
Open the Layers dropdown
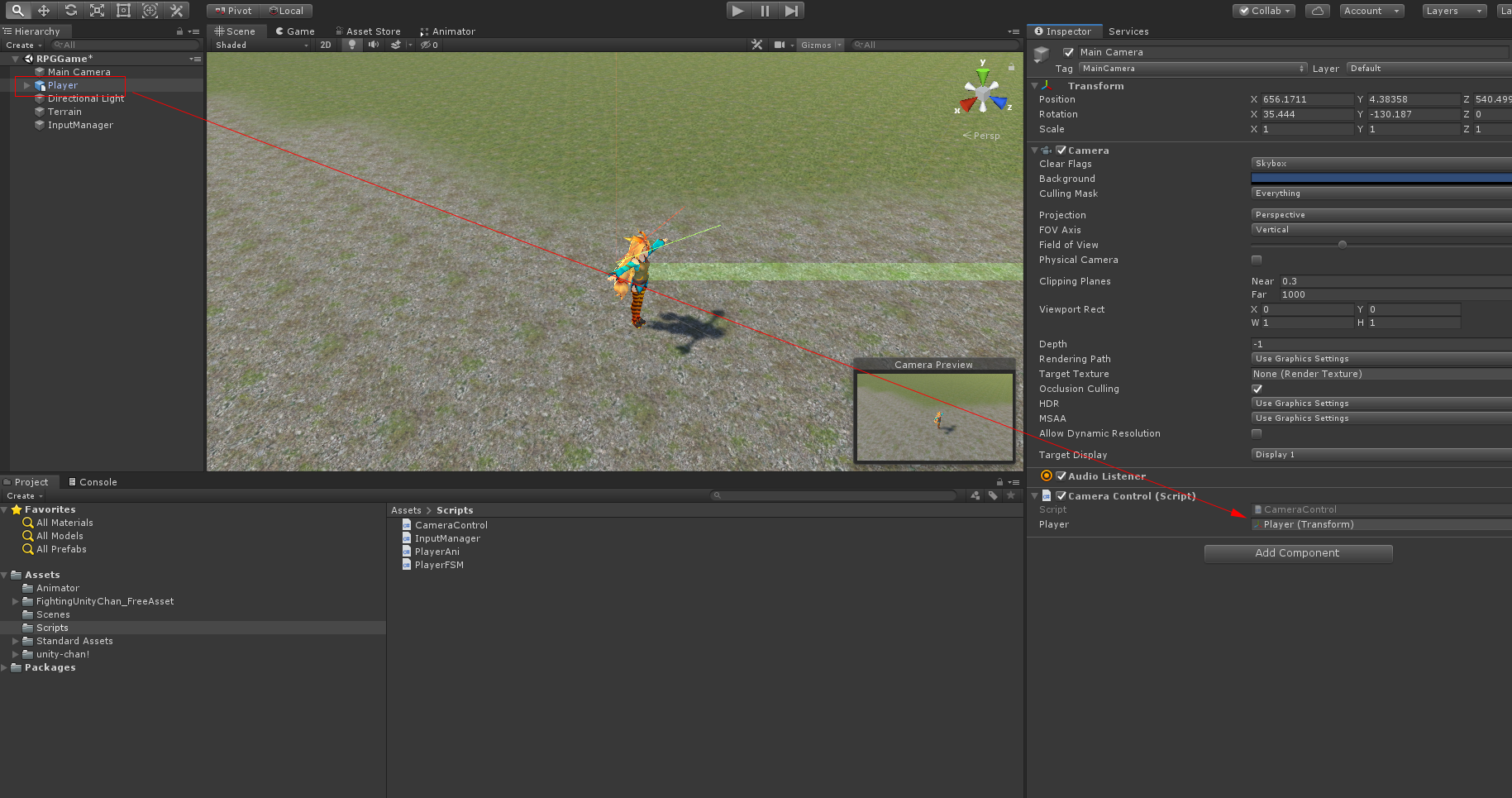click(x=1454, y=11)
